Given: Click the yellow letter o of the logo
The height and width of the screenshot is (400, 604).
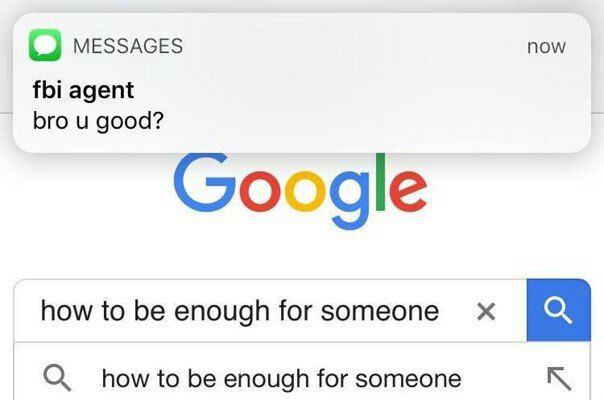Looking at the screenshot, I should (306, 192).
